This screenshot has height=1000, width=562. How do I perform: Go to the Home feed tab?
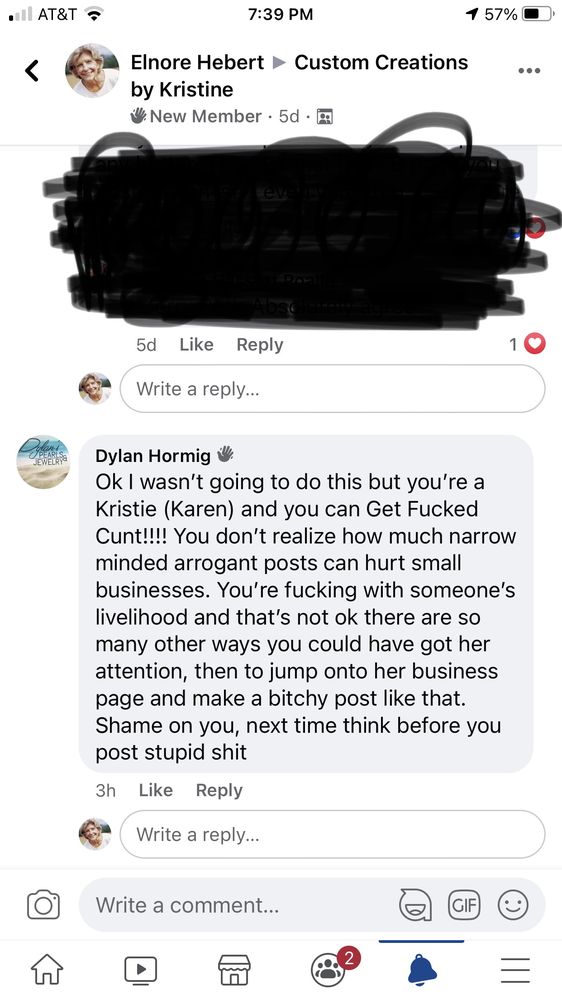coord(47,969)
